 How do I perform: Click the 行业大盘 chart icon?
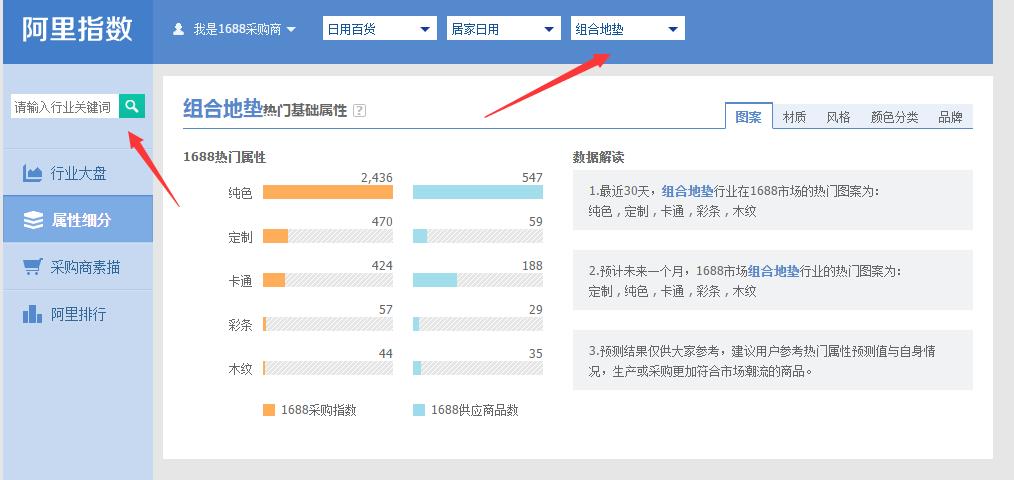point(32,173)
